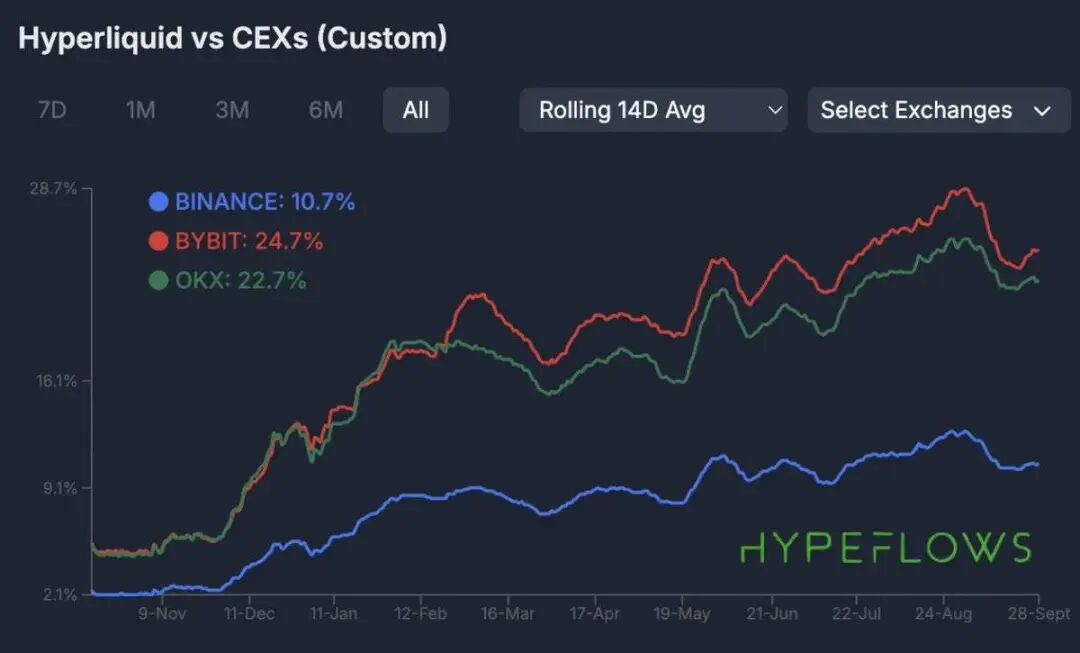Click the blue BINANCE legend dot
Image resolution: width=1080 pixels, height=653 pixels.
point(160,202)
